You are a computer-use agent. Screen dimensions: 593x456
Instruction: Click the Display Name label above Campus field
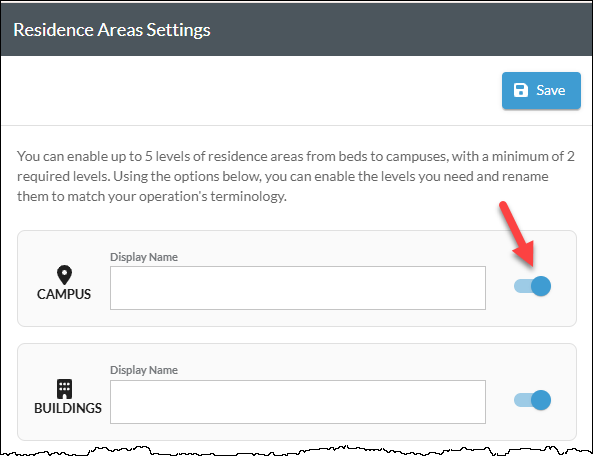[144, 257]
